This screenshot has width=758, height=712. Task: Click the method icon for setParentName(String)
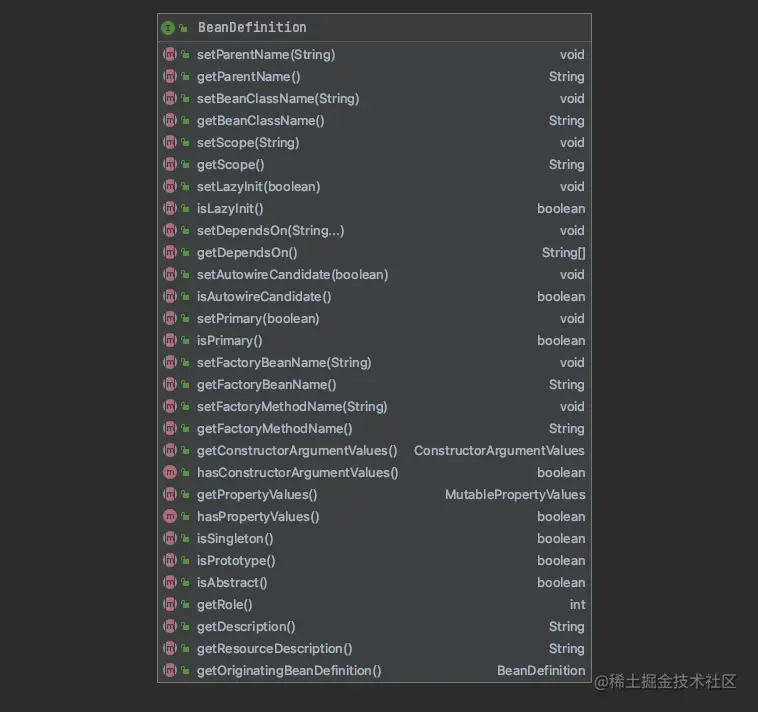(x=170, y=55)
